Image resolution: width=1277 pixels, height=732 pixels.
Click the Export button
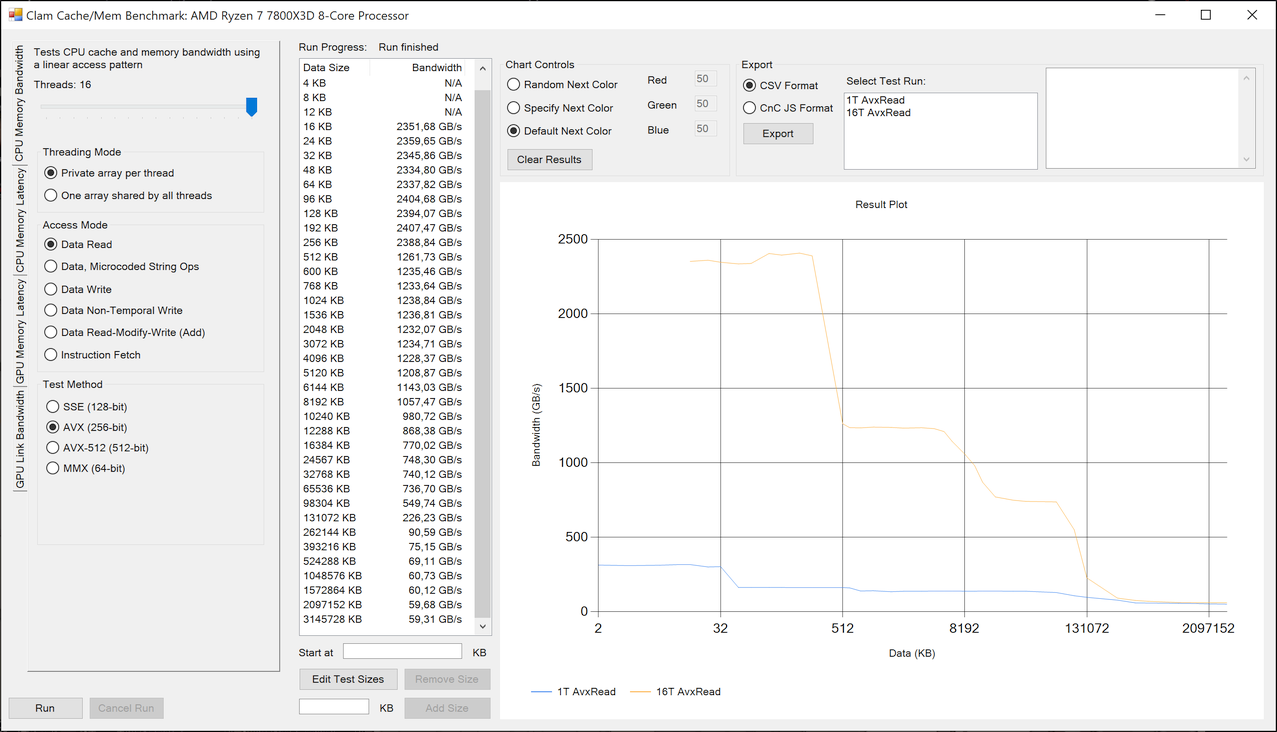[777, 134]
